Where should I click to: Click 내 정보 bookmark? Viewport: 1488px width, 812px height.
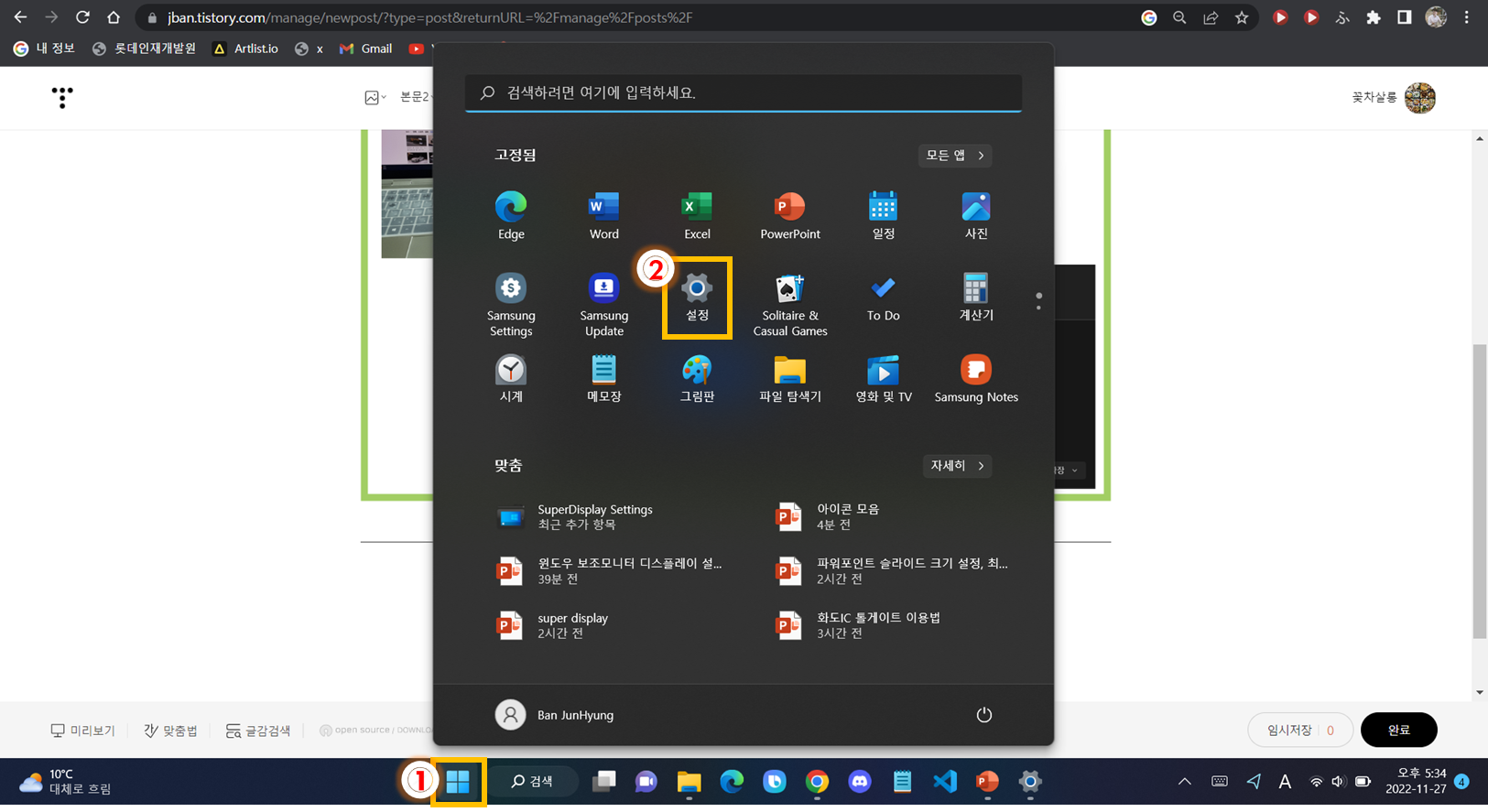coord(44,49)
